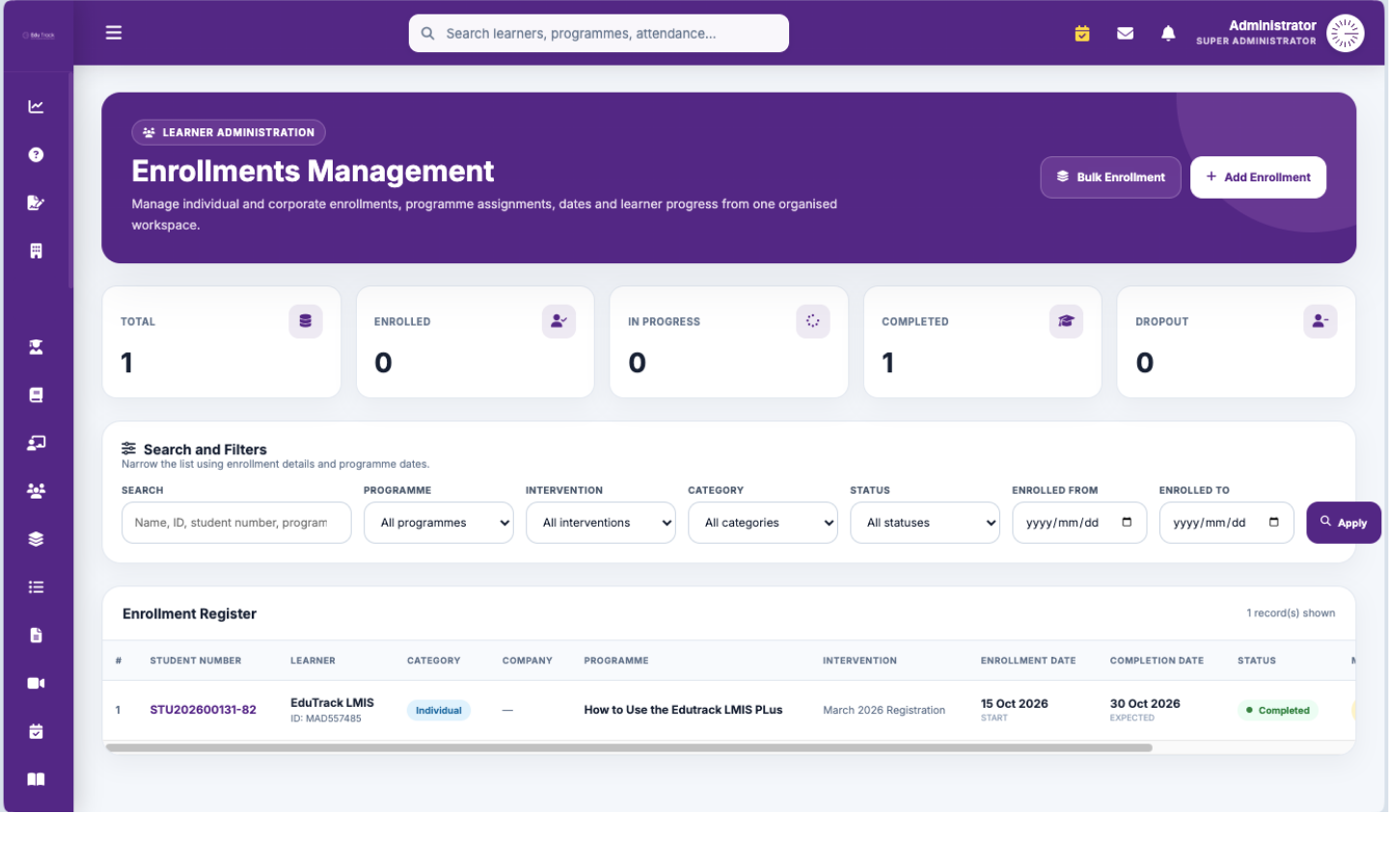Open the Administrator profile avatar

click(1345, 34)
